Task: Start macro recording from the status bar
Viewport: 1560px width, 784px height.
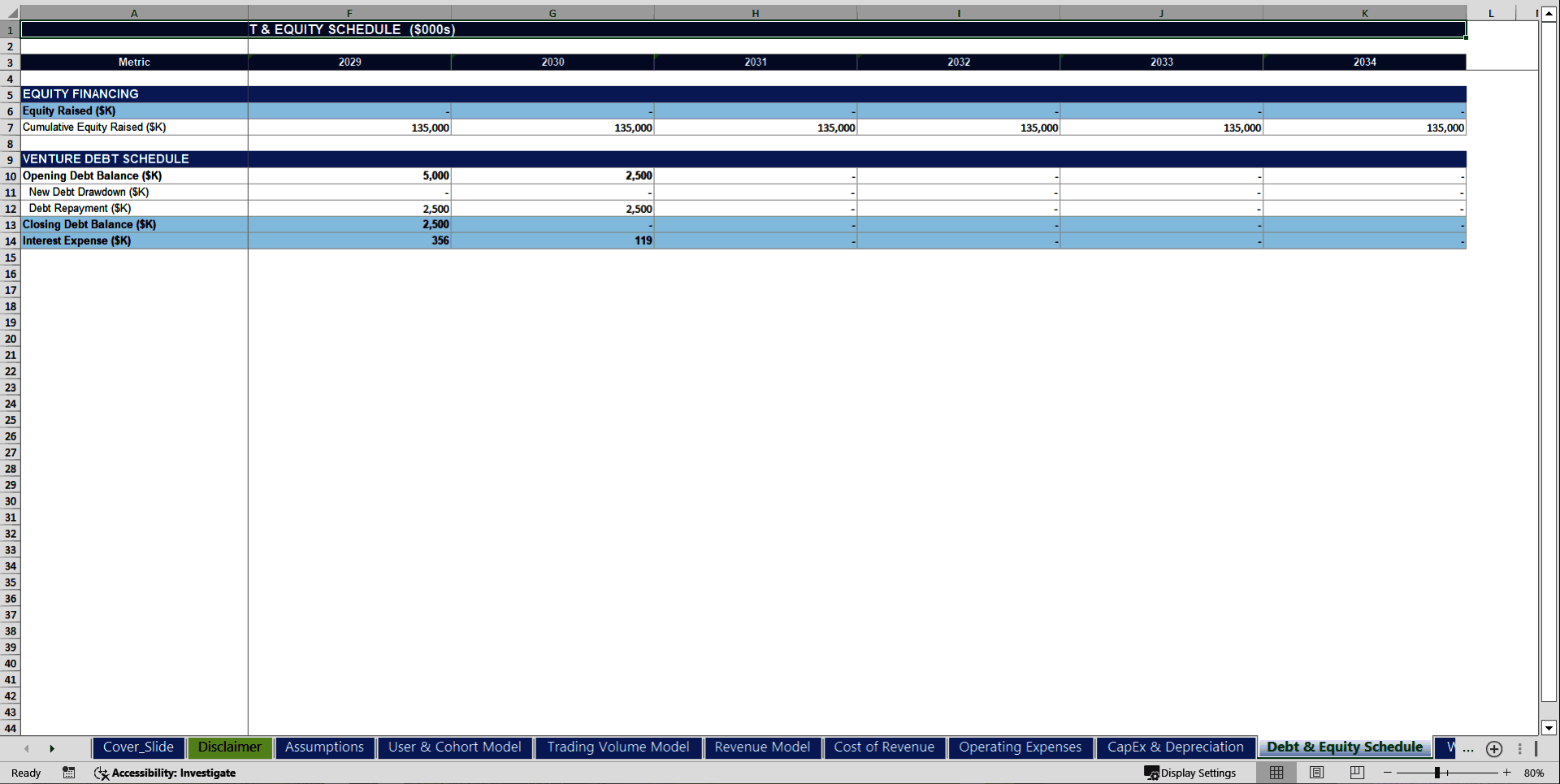Action: (68, 773)
